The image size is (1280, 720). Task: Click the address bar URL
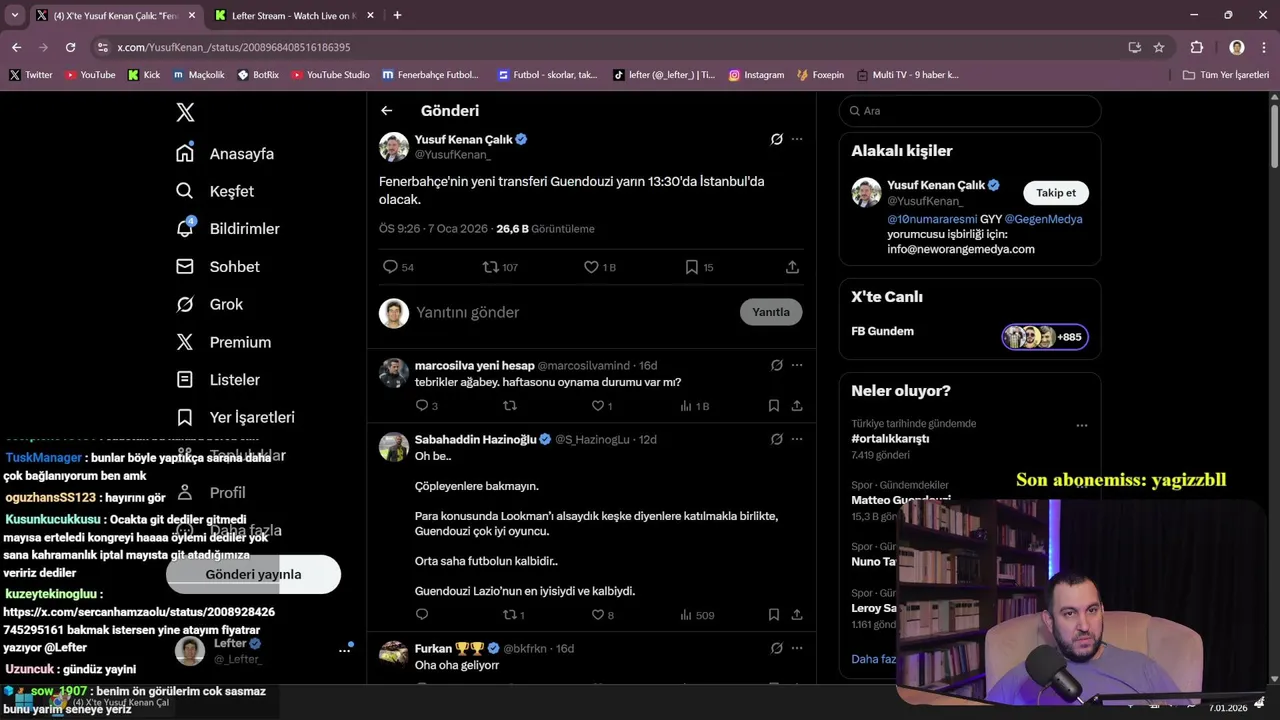point(233,47)
